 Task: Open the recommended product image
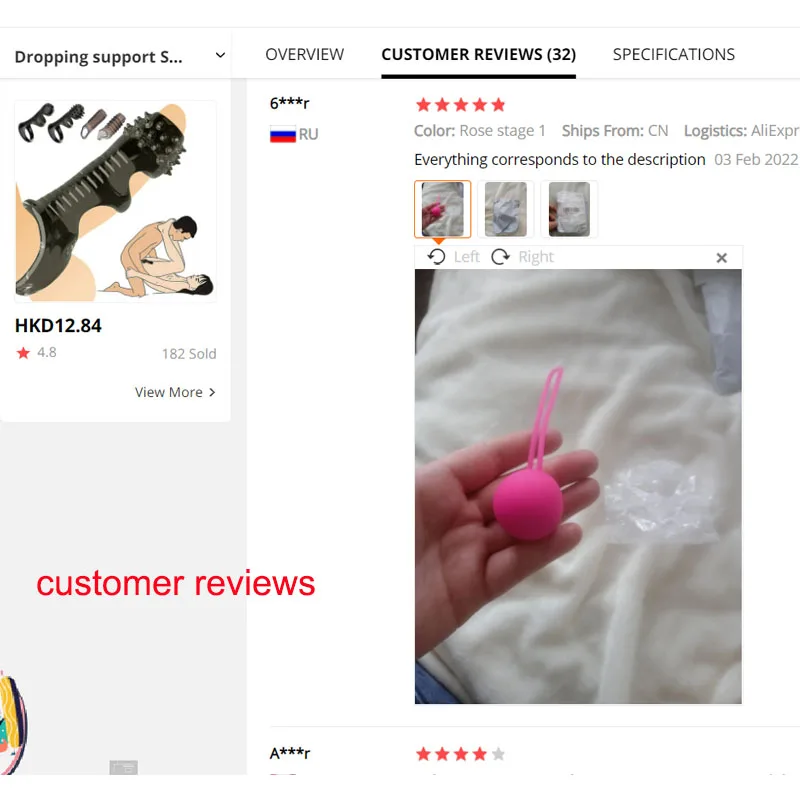[x=116, y=201]
